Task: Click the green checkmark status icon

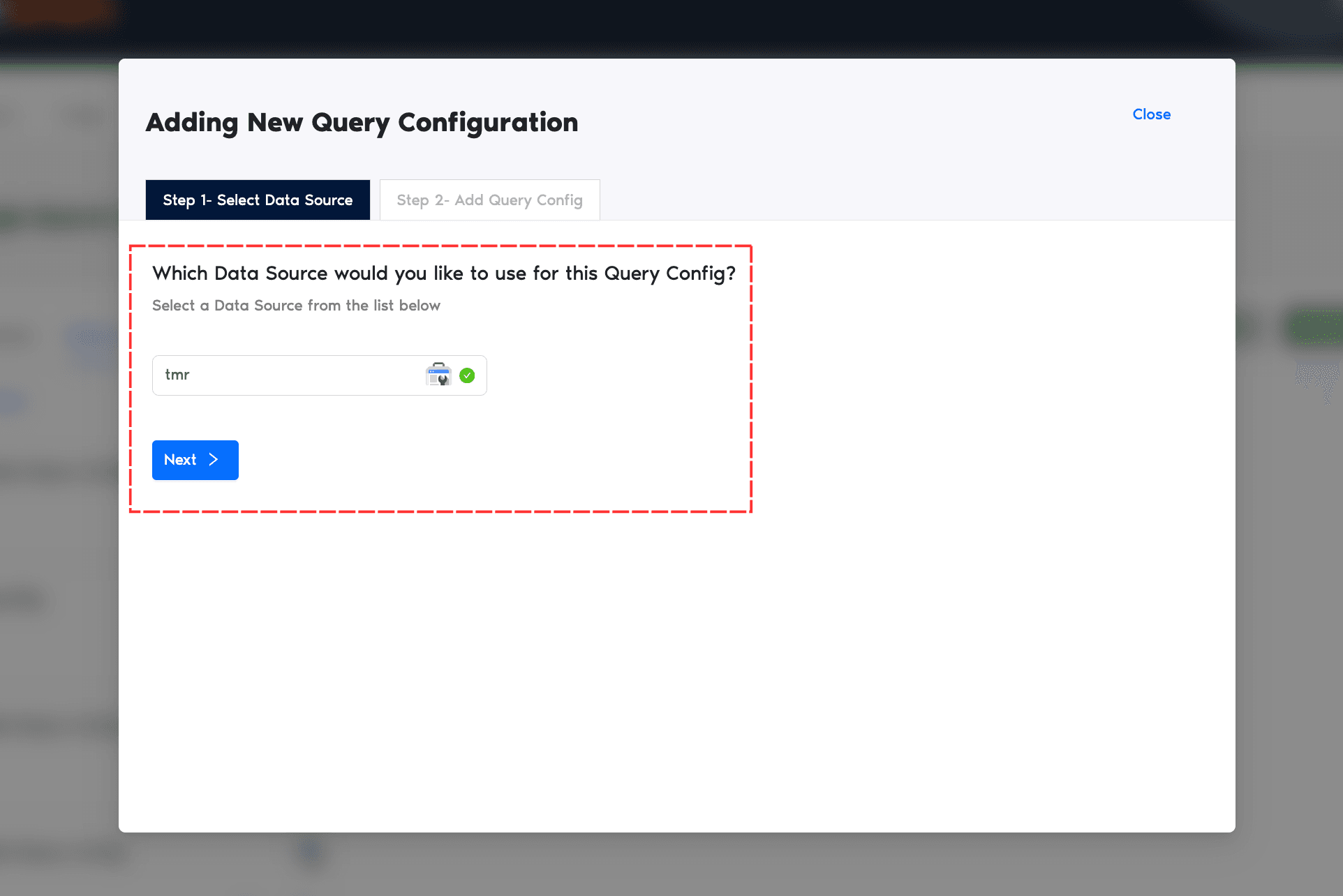Action: pos(467,375)
